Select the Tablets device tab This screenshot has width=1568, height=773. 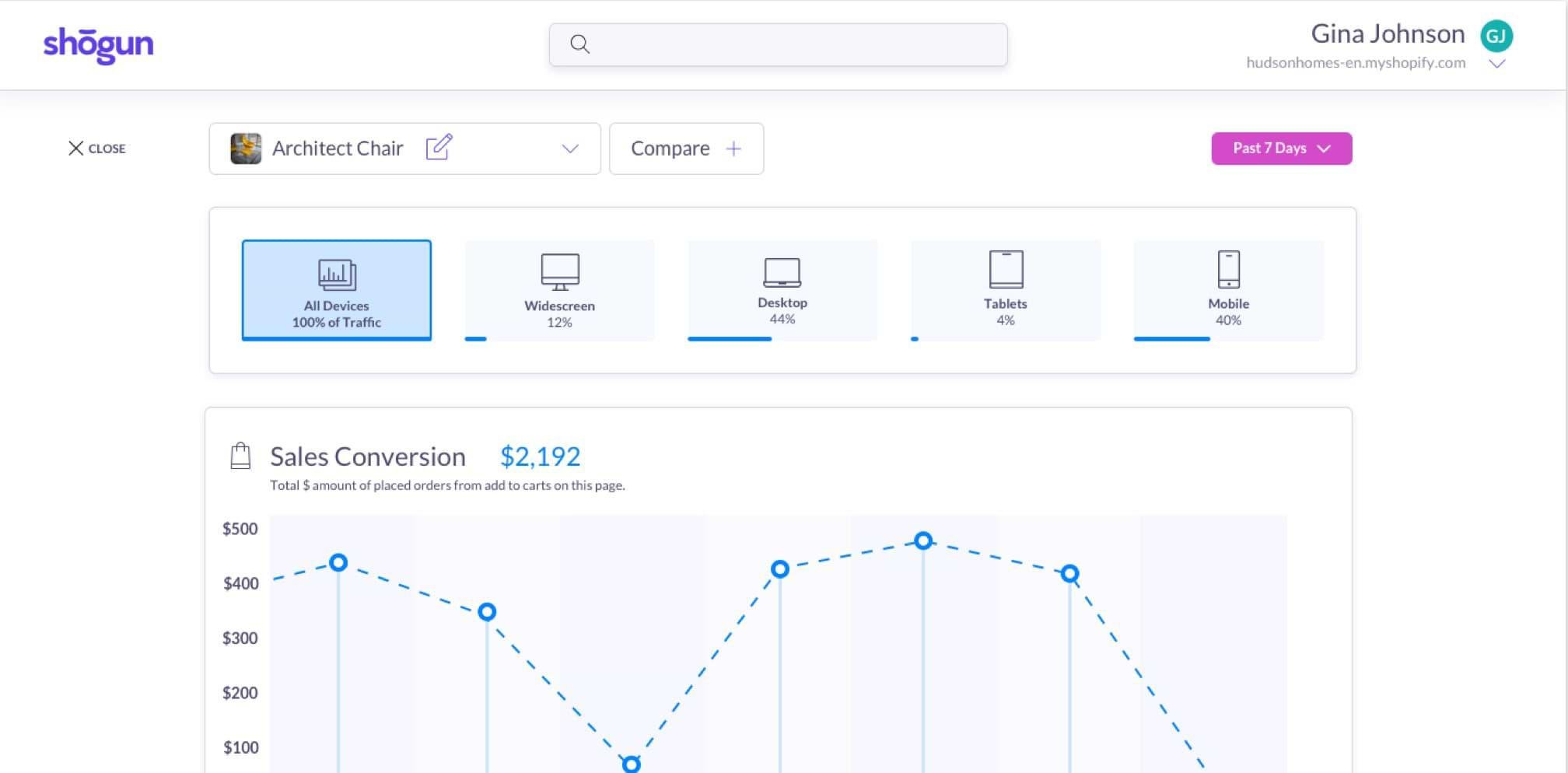1006,290
